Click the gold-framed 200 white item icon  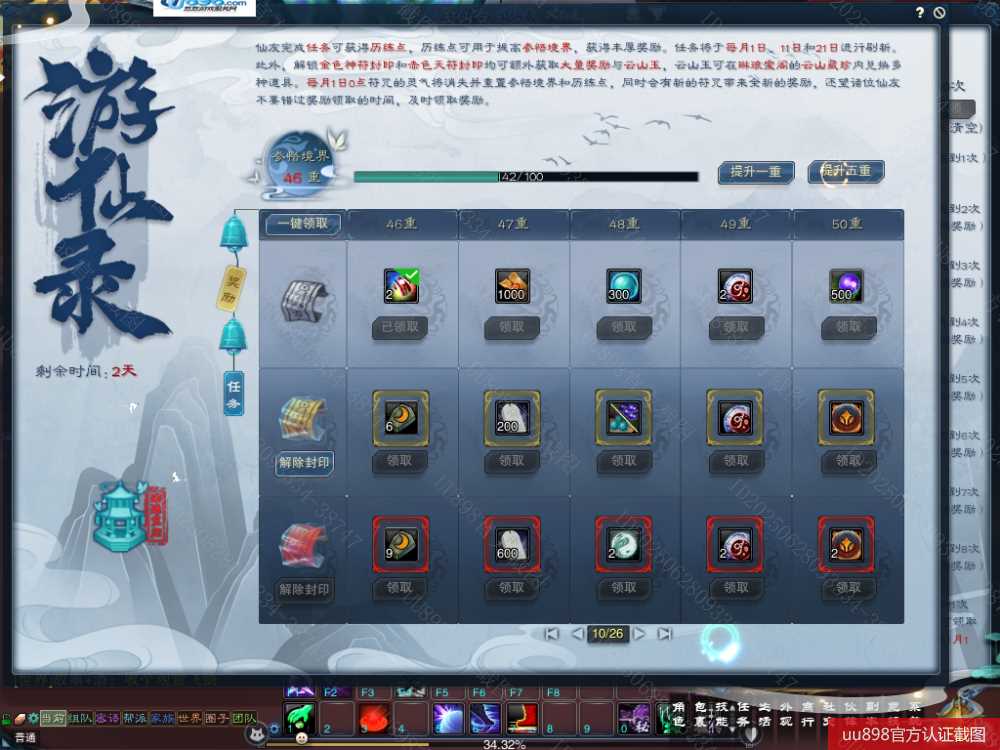pos(512,418)
